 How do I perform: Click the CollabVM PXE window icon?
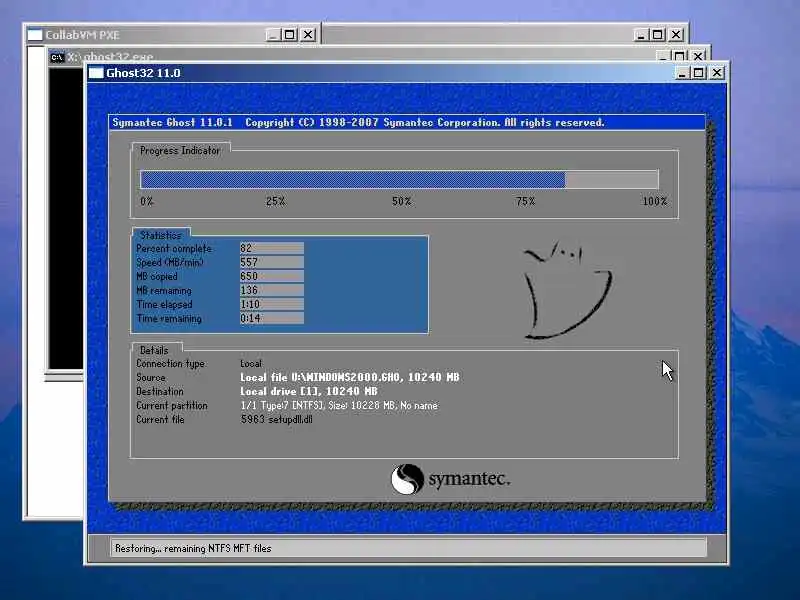[35, 35]
